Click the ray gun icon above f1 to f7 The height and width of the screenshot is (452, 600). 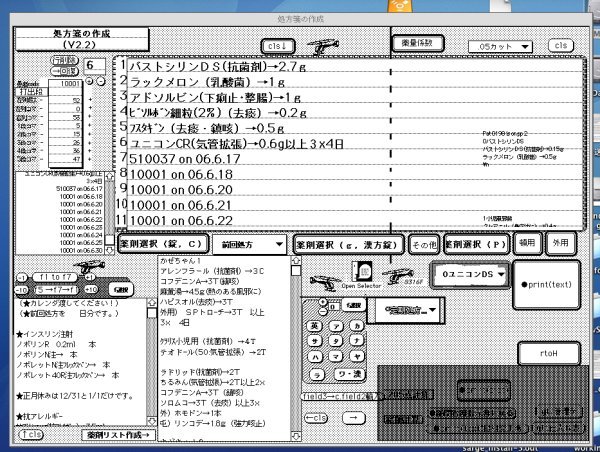(88, 266)
